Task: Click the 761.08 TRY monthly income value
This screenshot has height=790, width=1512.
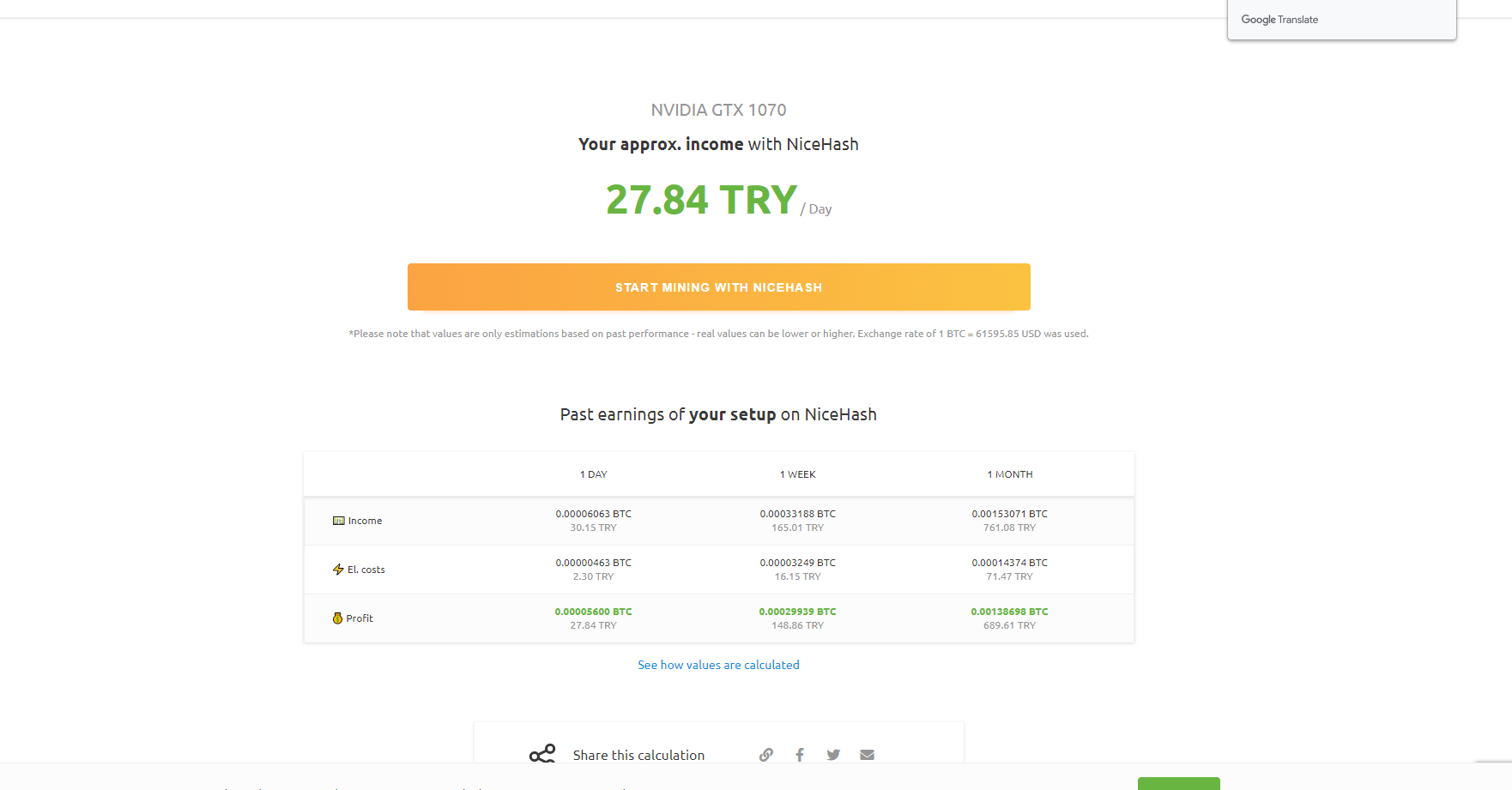Action: point(1010,528)
